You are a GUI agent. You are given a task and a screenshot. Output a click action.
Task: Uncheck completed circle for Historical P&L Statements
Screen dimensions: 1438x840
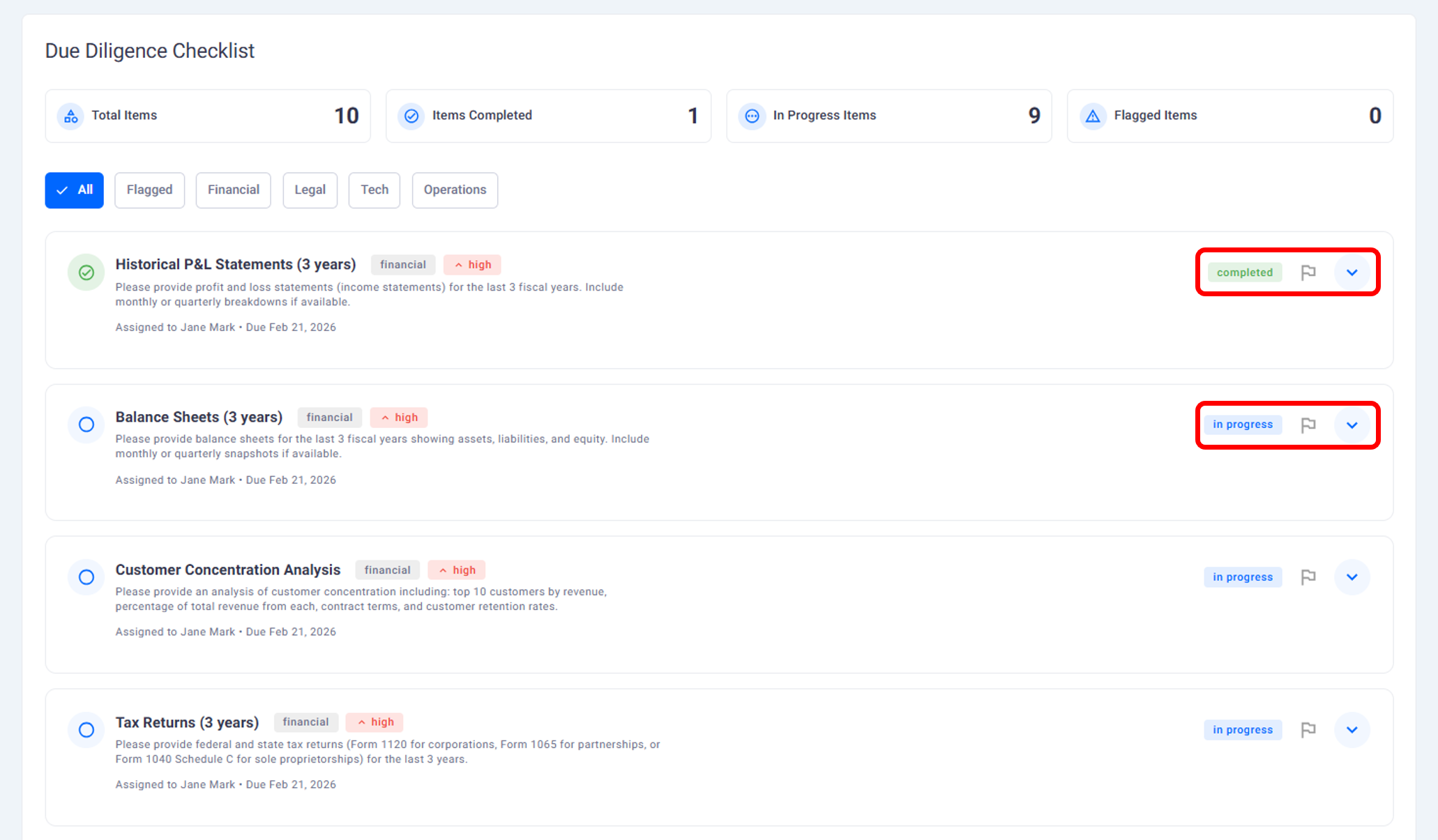point(86,273)
